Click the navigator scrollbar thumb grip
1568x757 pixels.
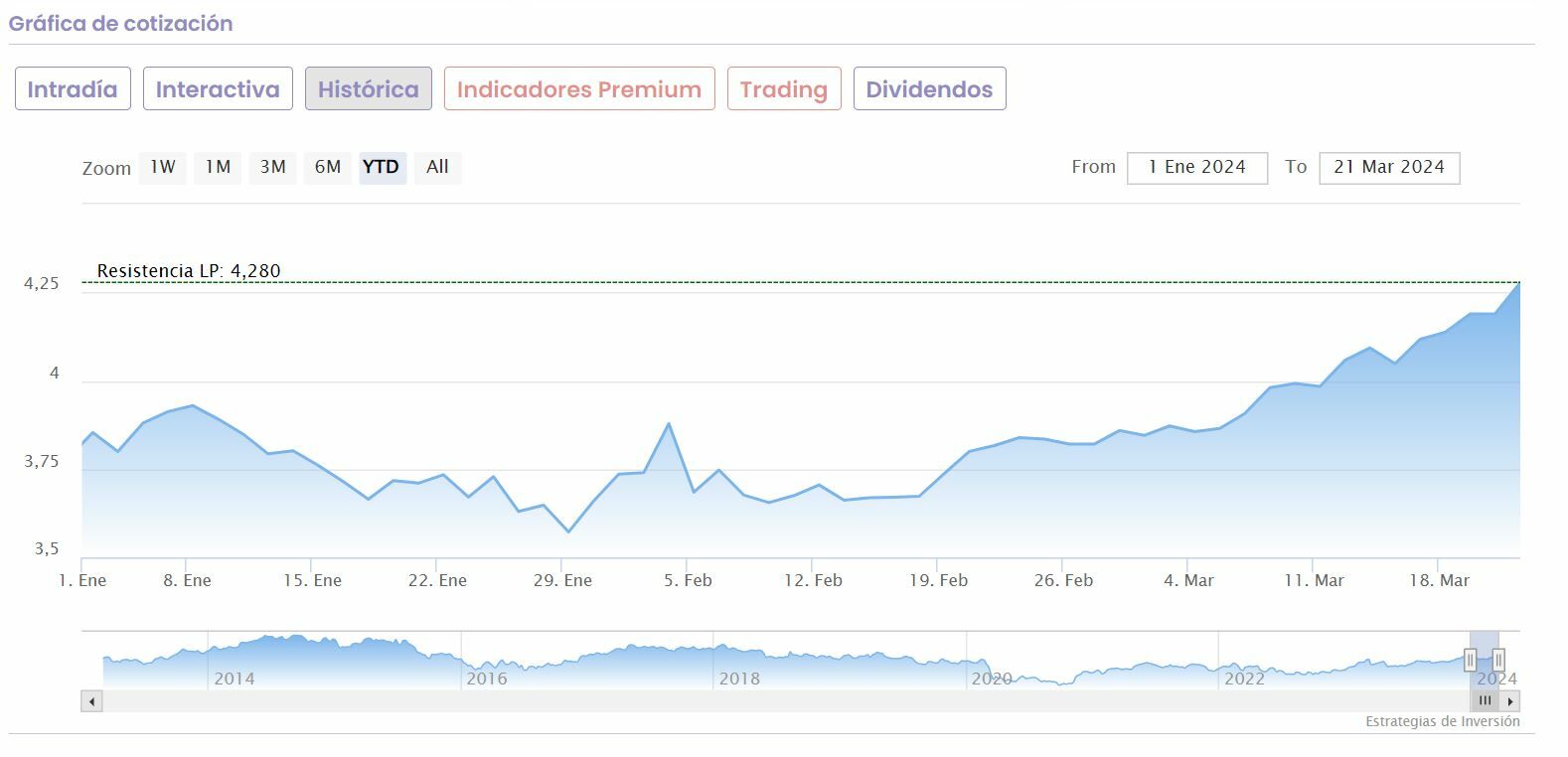pos(1485,701)
